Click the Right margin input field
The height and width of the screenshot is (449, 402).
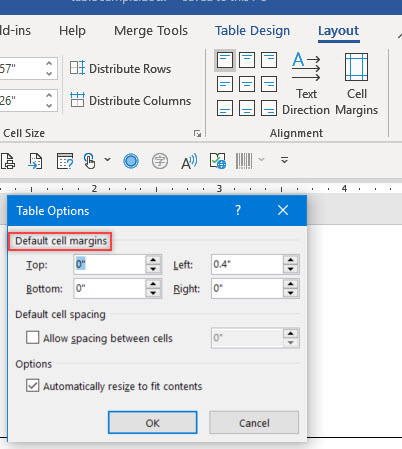[x=247, y=288]
